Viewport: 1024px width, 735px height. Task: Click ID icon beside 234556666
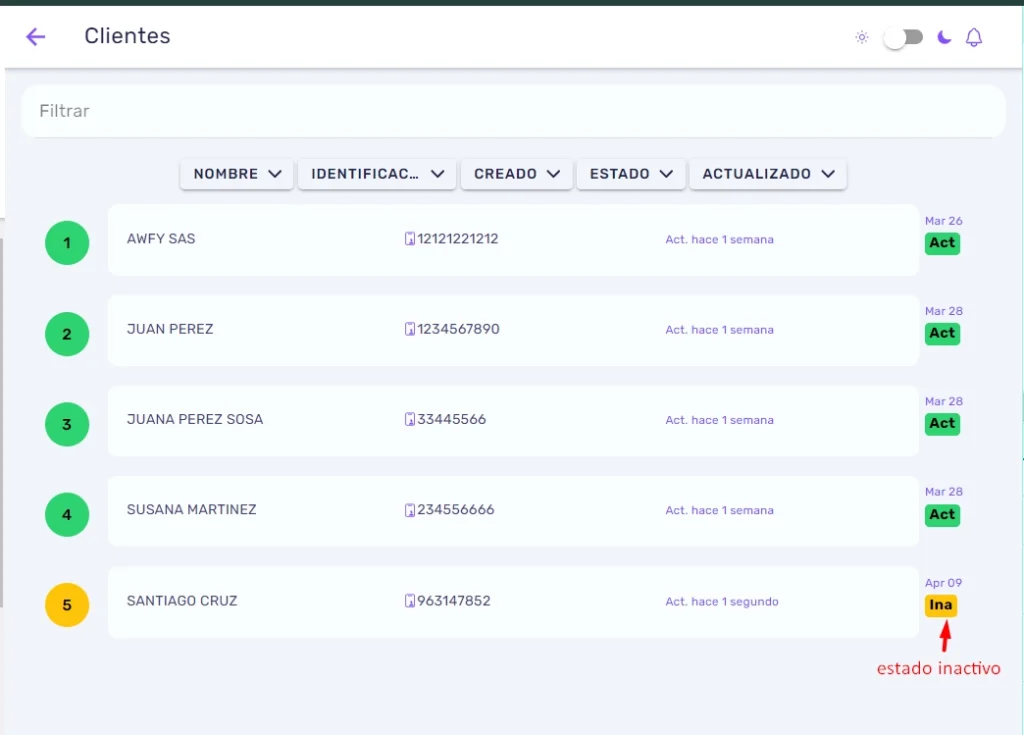click(x=409, y=510)
